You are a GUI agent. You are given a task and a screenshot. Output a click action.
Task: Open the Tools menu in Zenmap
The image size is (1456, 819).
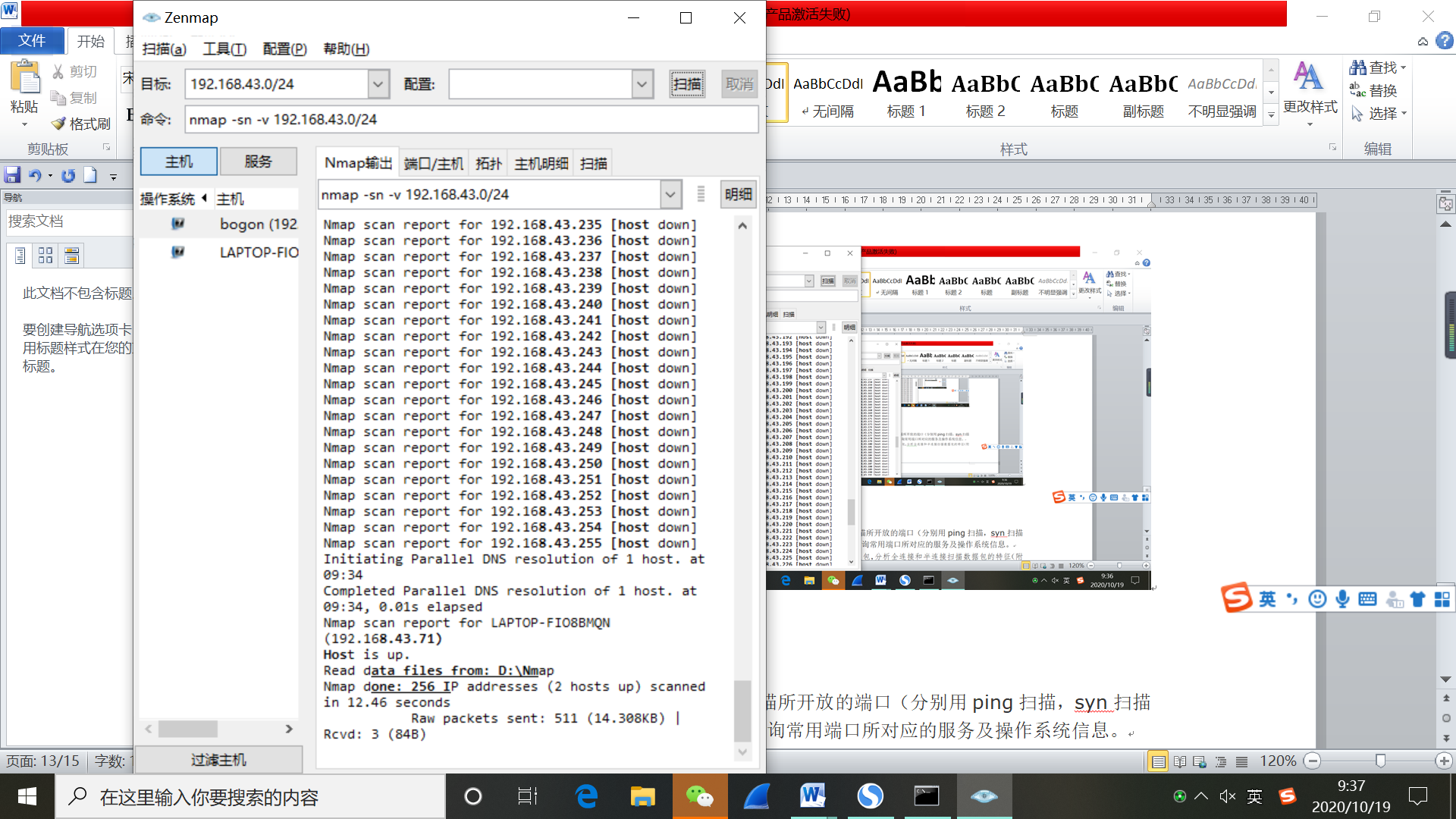pos(224,49)
